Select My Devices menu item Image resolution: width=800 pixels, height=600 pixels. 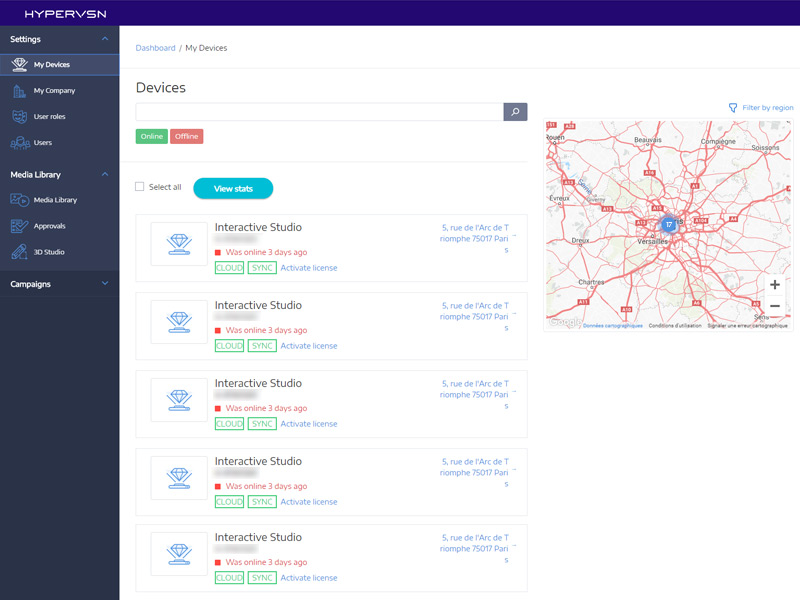(x=60, y=65)
